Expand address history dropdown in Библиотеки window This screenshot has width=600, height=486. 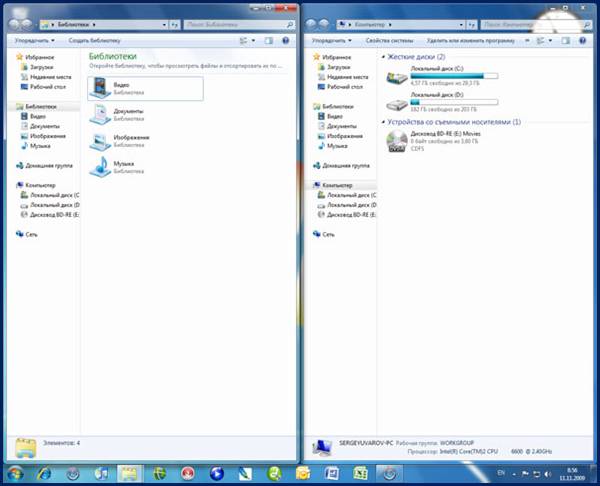click(165, 24)
